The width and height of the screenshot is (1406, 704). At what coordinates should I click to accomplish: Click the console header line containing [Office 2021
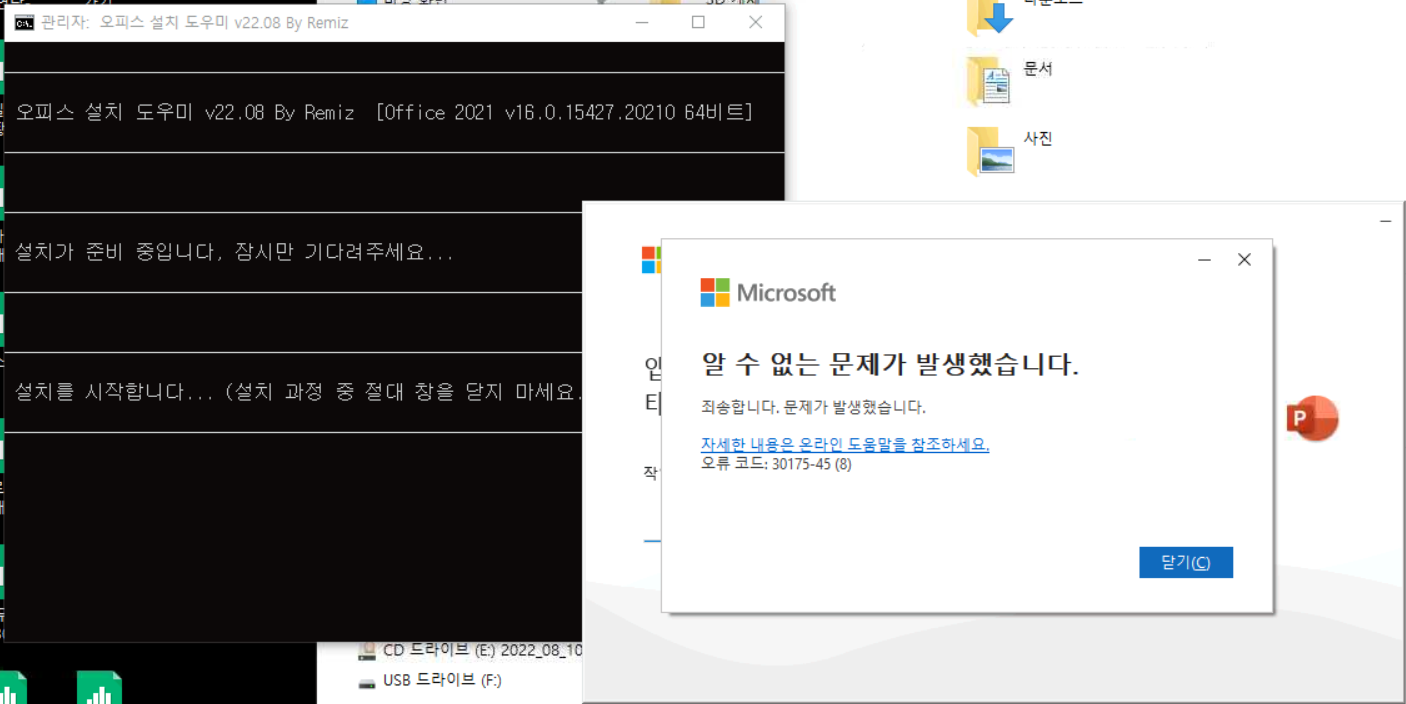tap(384, 112)
